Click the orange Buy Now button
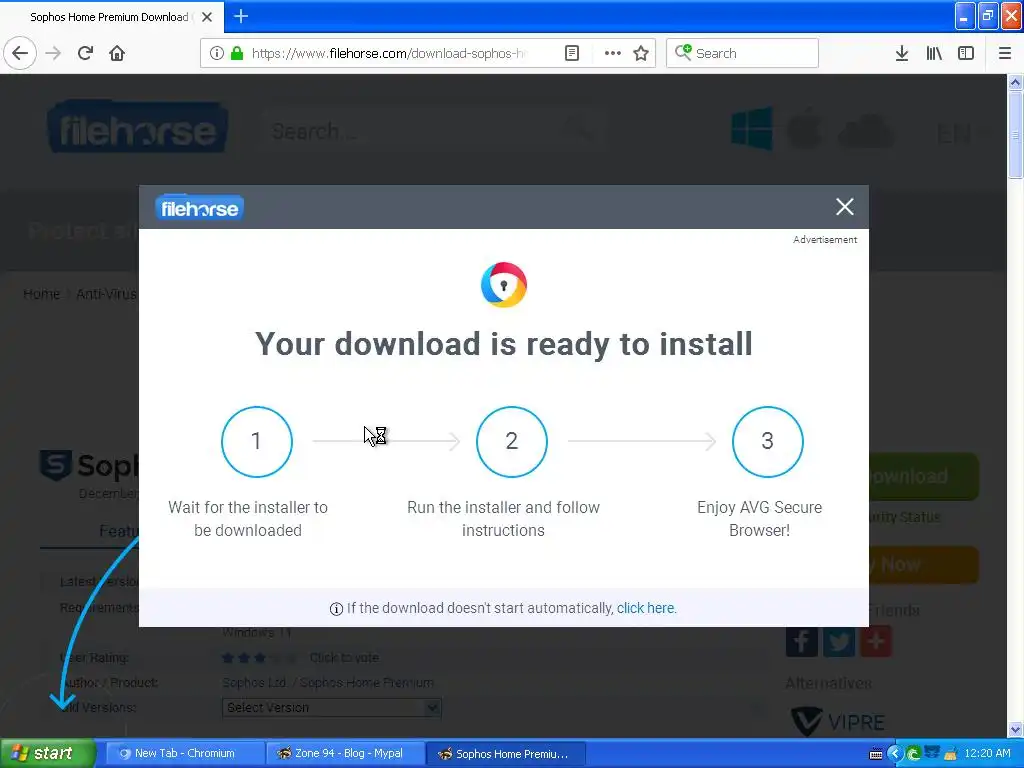This screenshot has height=768, width=1024. point(924,564)
